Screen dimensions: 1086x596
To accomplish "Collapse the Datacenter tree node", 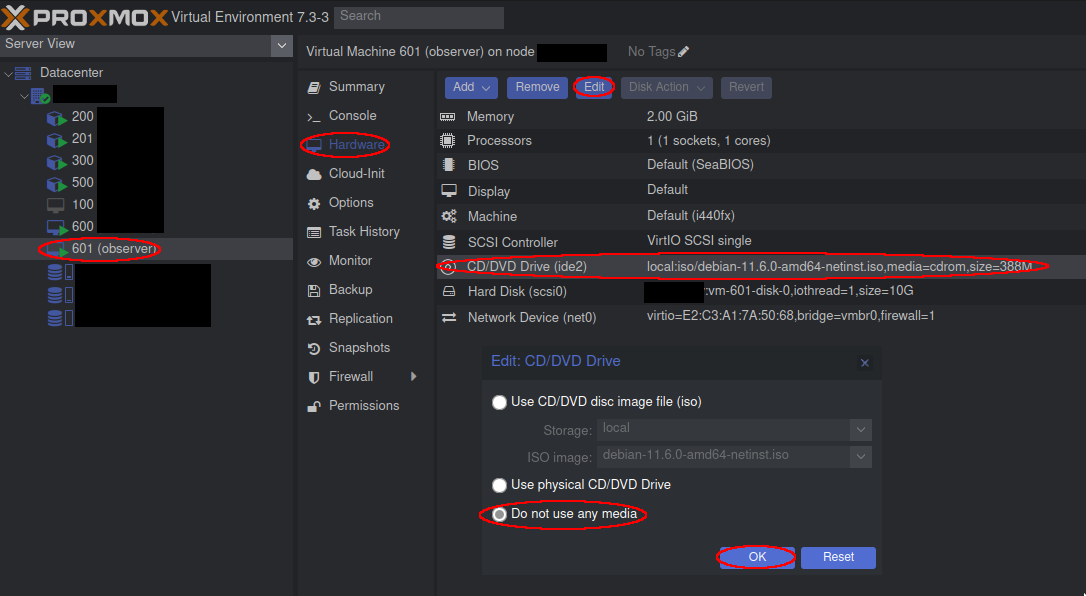I will click(8, 73).
